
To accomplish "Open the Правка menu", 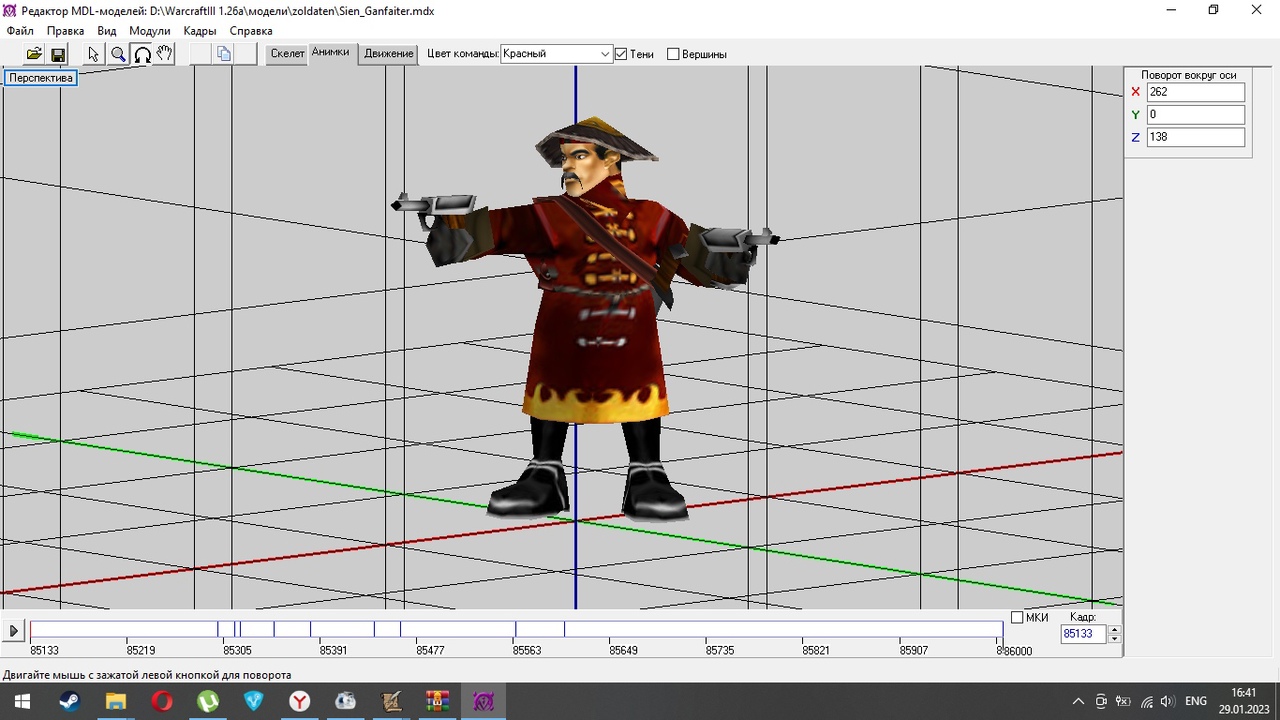I will 65,31.
